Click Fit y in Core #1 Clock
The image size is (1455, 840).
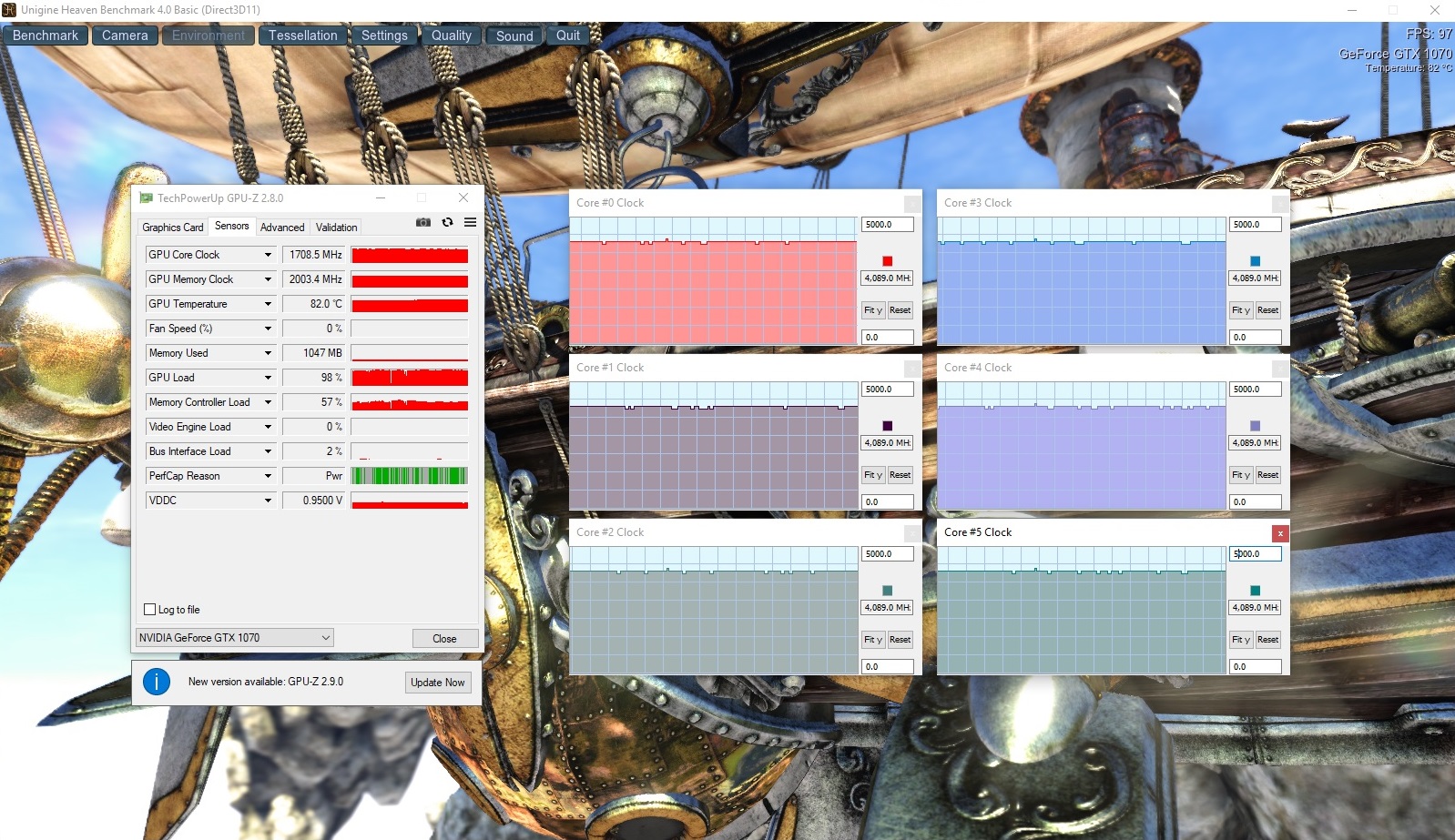click(x=873, y=475)
